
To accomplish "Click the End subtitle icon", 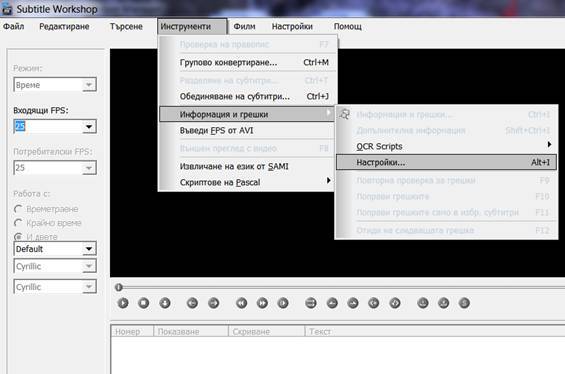I will point(395,303).
